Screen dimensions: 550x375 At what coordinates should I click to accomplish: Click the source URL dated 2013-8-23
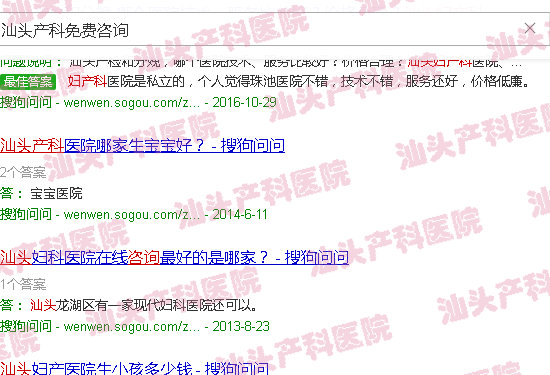[x=135, y=326]
